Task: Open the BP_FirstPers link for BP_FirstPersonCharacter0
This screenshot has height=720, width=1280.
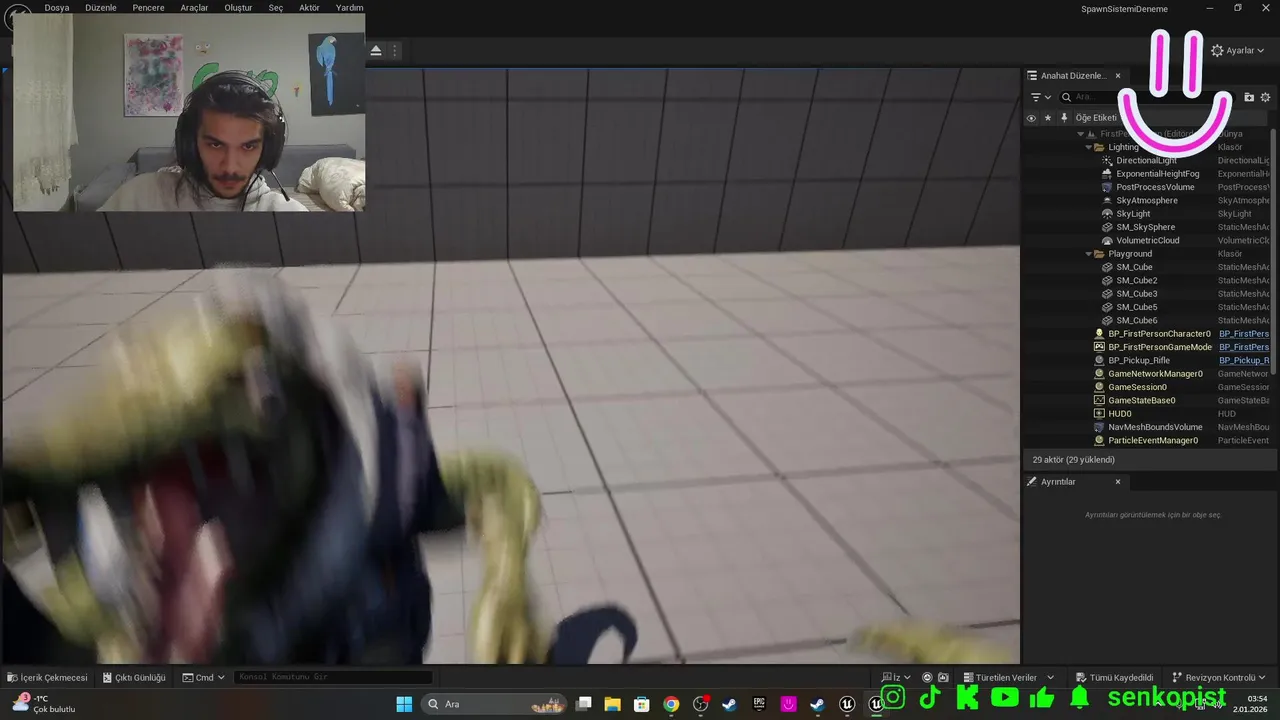Action: [1243, 334]
